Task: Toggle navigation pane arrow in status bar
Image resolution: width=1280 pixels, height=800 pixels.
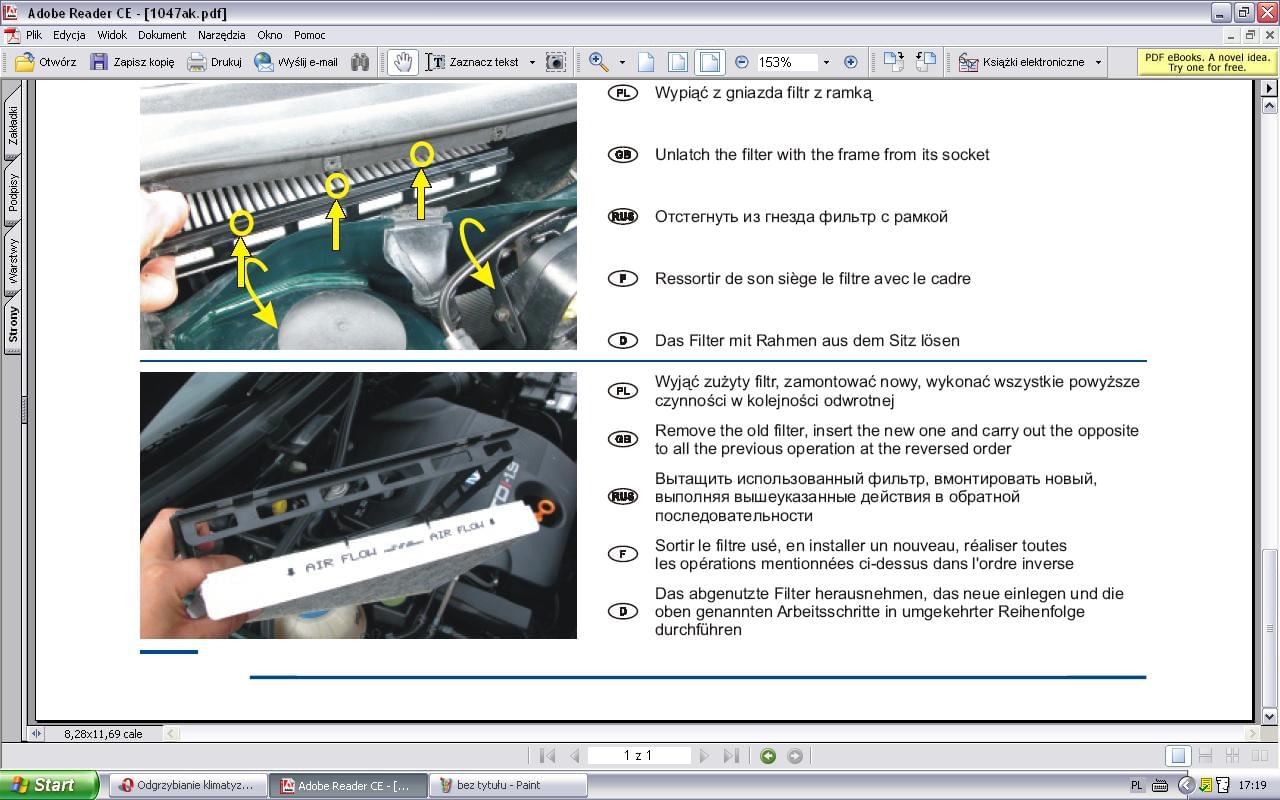Action: [37, 733]
